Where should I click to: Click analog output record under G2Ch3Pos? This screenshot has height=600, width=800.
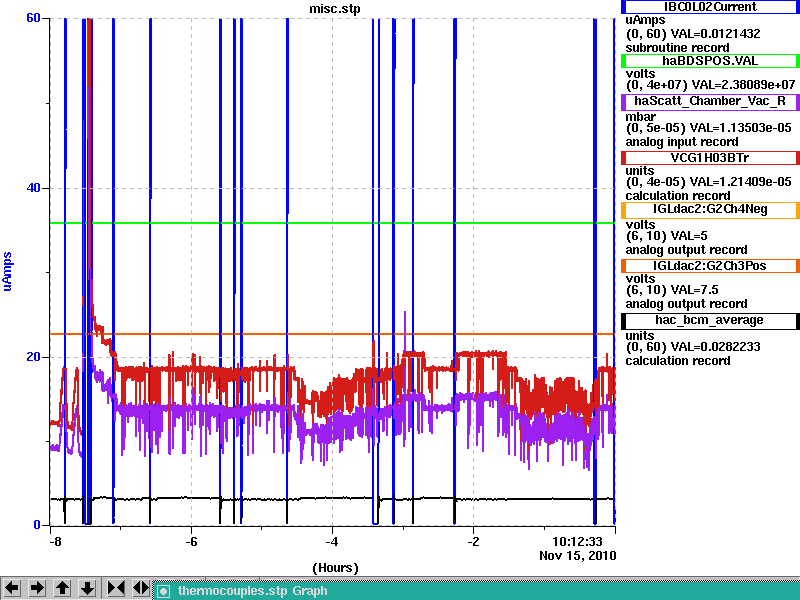click(x=686, y=304)
